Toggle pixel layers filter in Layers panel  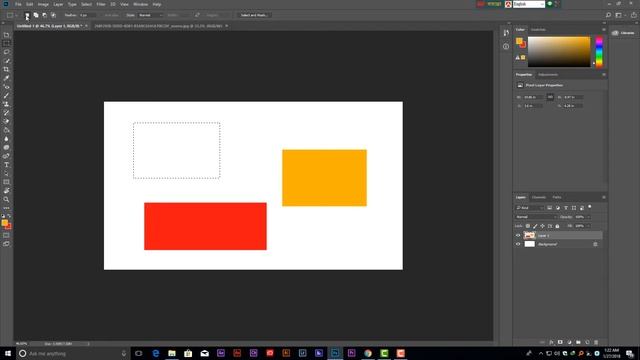click(550, 208)
